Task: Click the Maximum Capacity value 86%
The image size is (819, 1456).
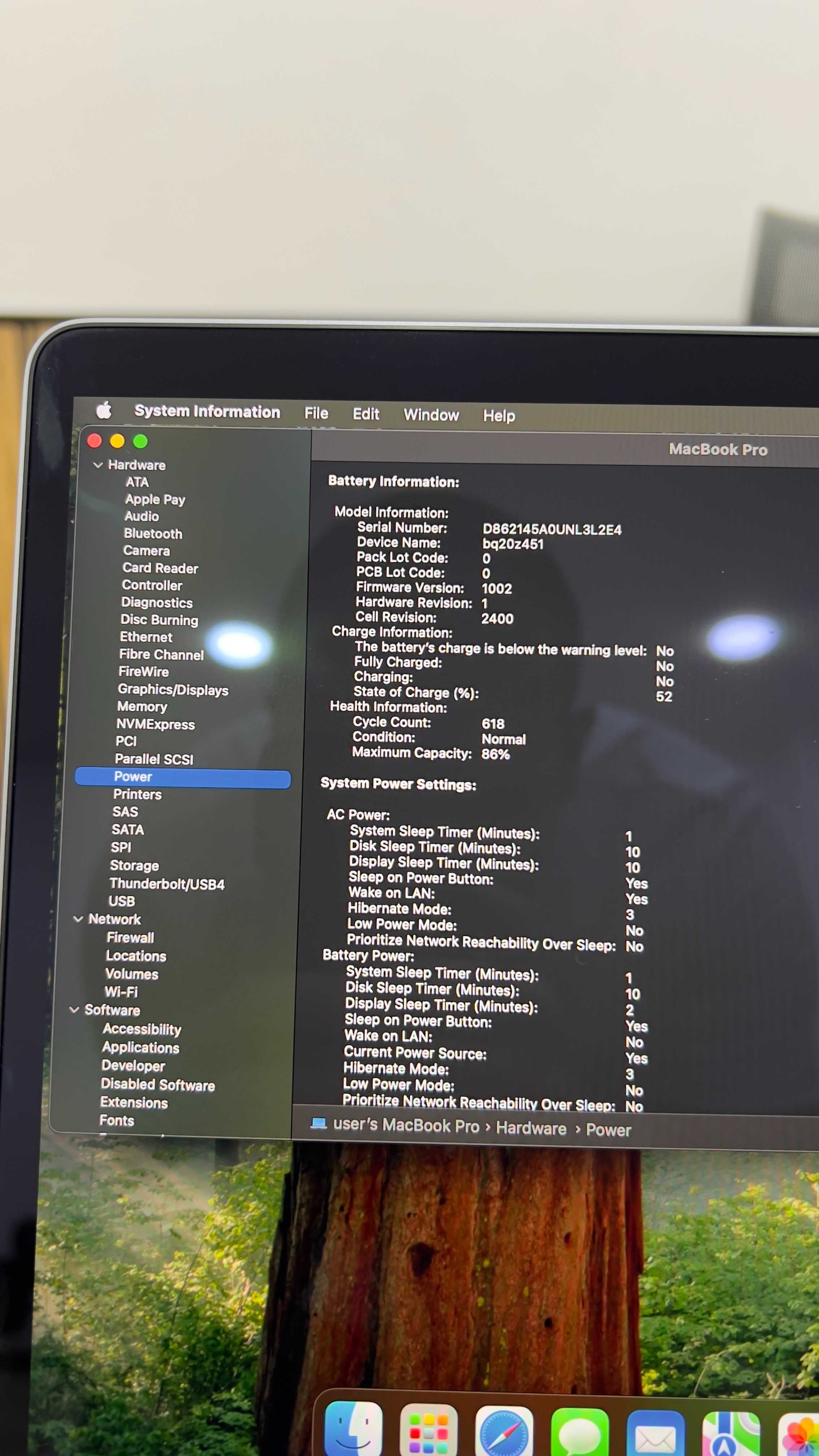Action: [495, 755]
